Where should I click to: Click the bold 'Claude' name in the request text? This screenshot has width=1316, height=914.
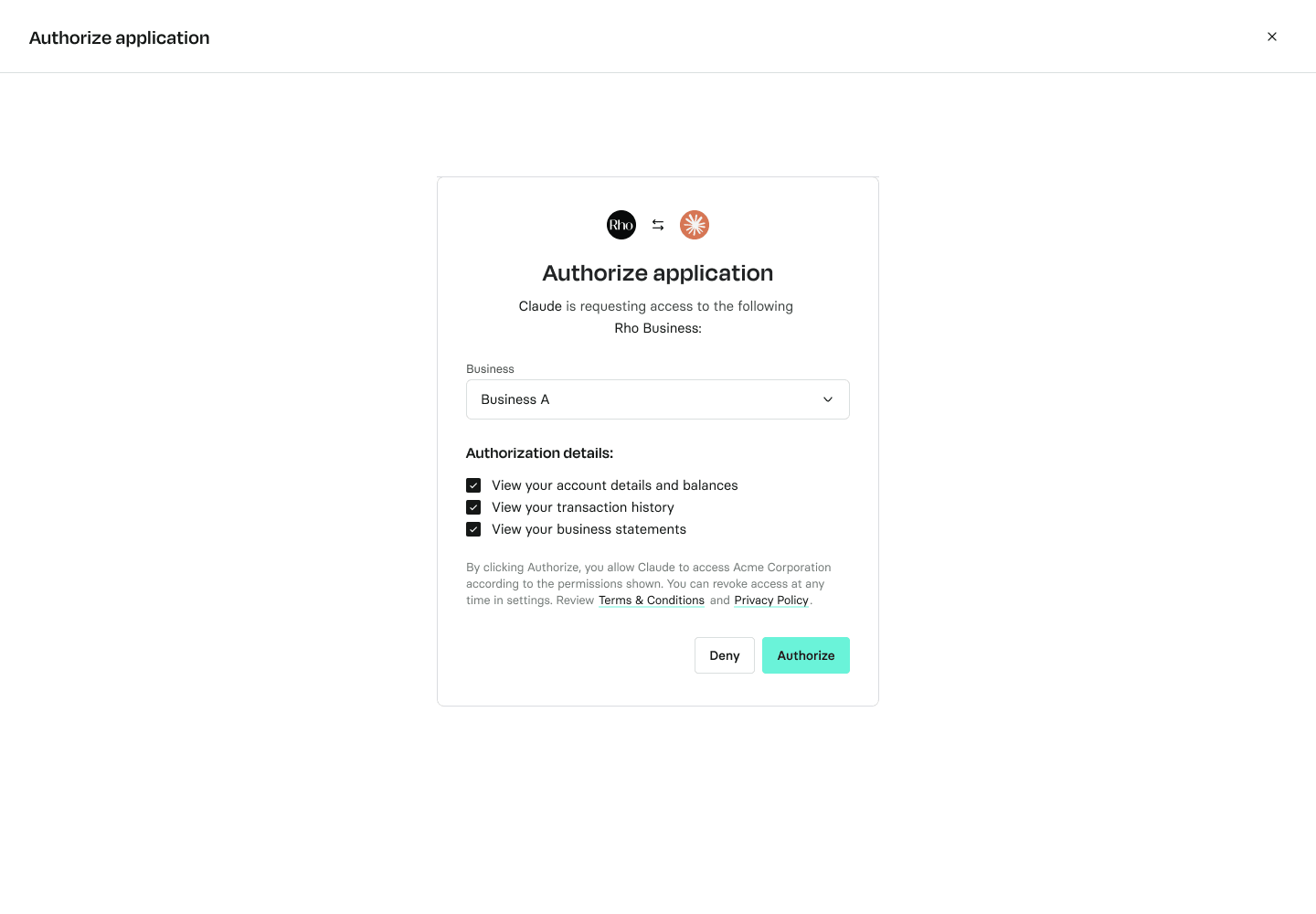[540, 306]
